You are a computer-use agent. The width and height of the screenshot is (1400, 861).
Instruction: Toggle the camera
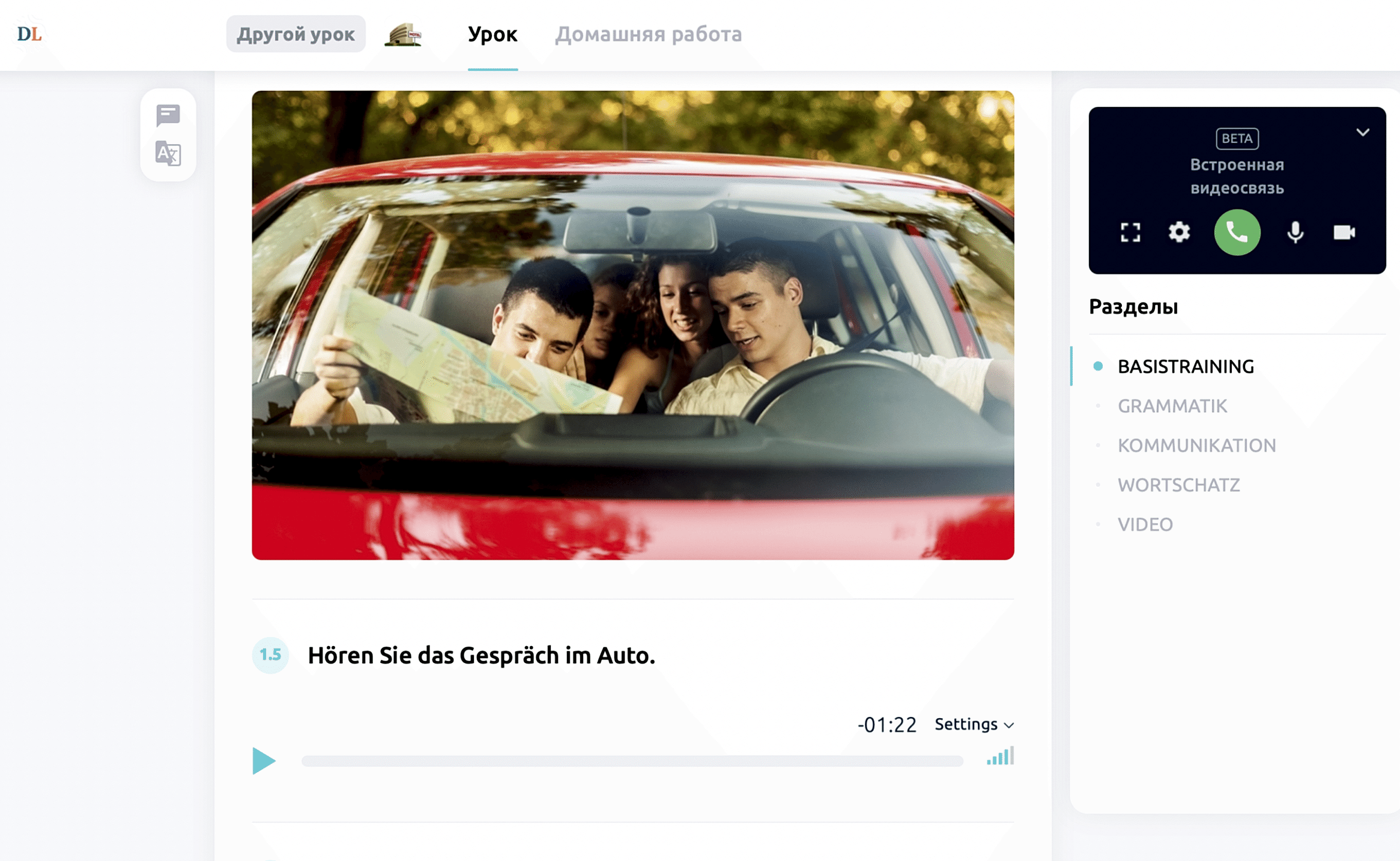tap(1344, 232)
